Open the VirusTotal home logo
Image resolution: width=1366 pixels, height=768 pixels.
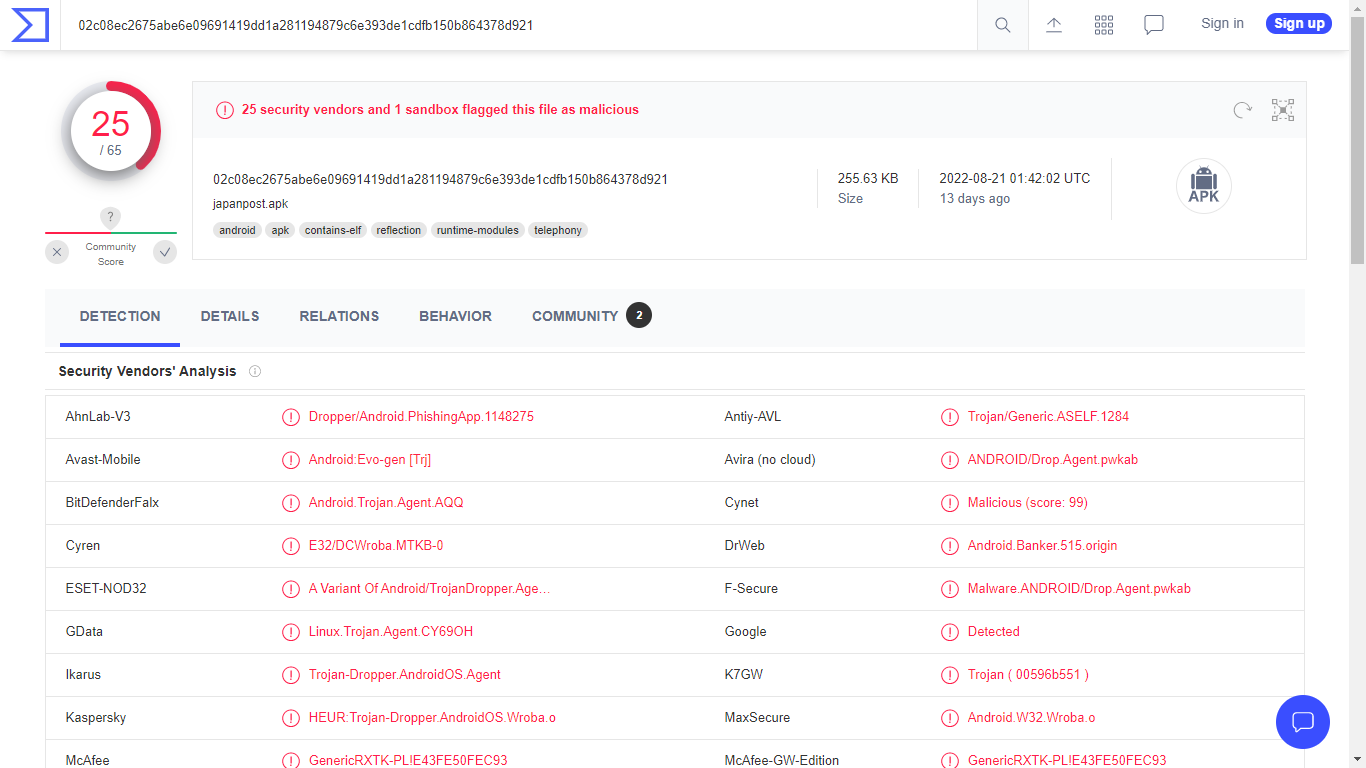tap(30, 25)
